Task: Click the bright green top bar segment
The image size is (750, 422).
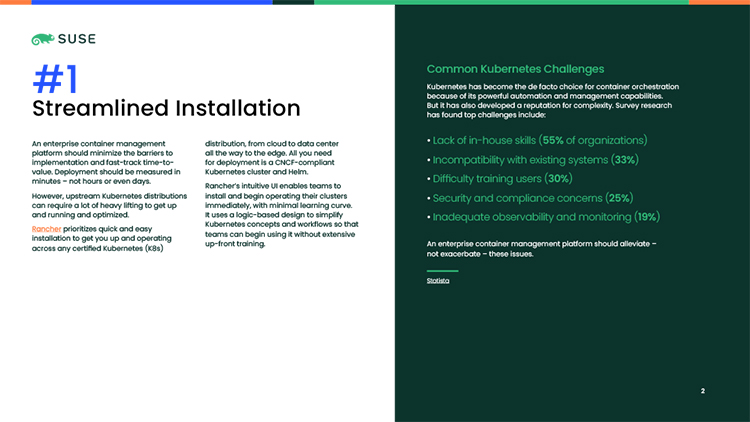Action: coord(500,2)
